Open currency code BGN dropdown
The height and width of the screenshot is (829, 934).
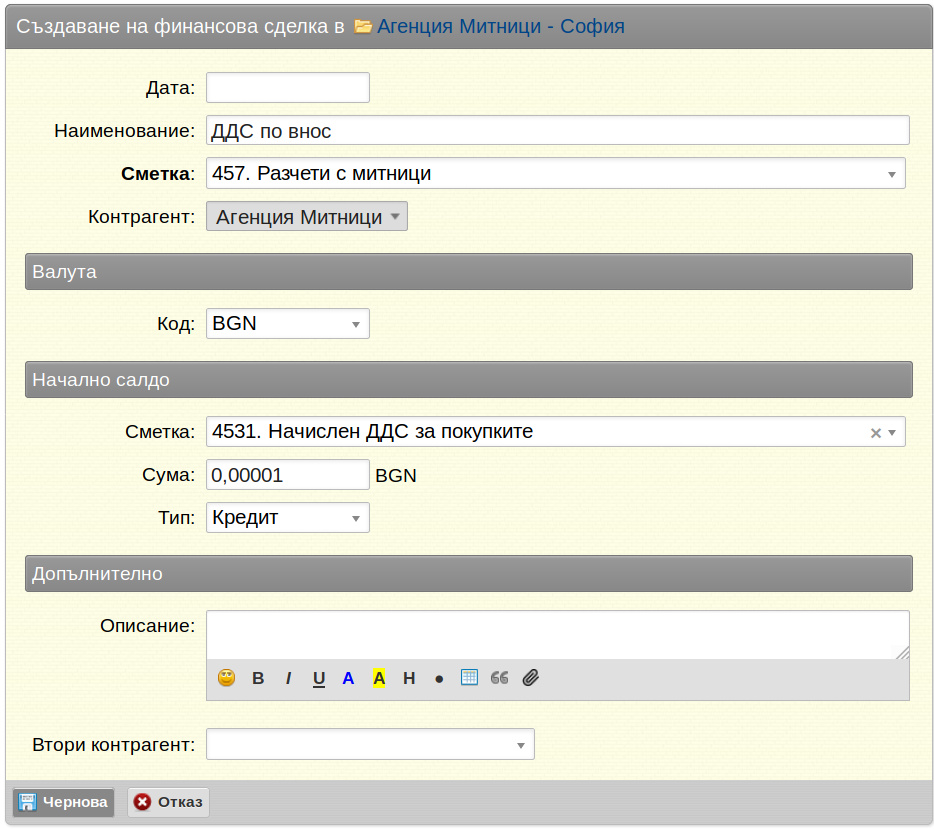pos(288,323)
